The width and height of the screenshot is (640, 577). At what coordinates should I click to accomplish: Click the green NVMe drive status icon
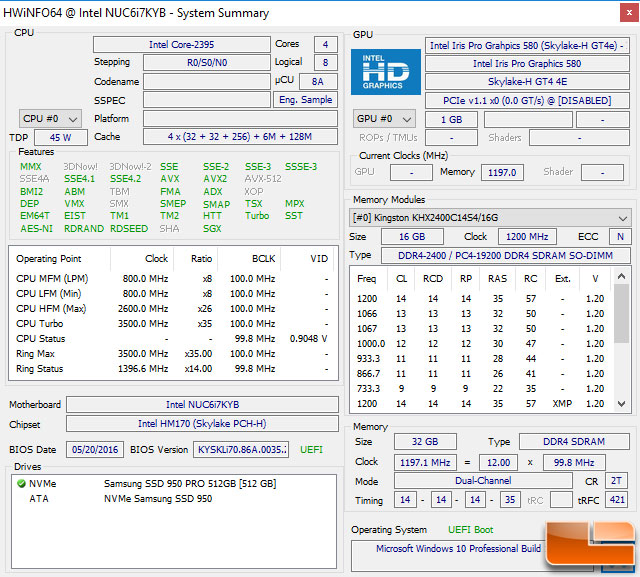click(21, 484)
